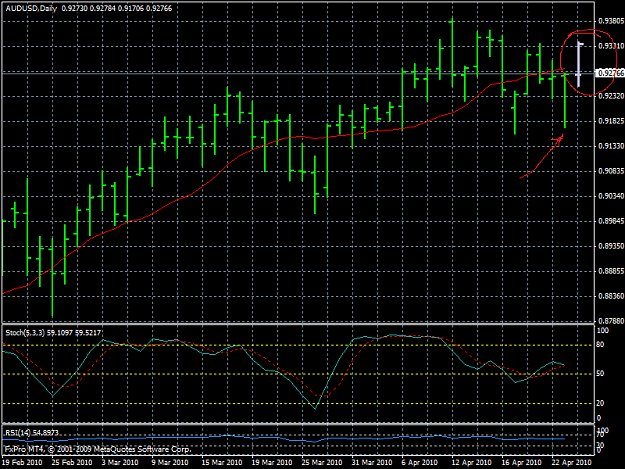Click the current price label 0.92766
This screenshot has width=625, height=469.
(610, 73)
